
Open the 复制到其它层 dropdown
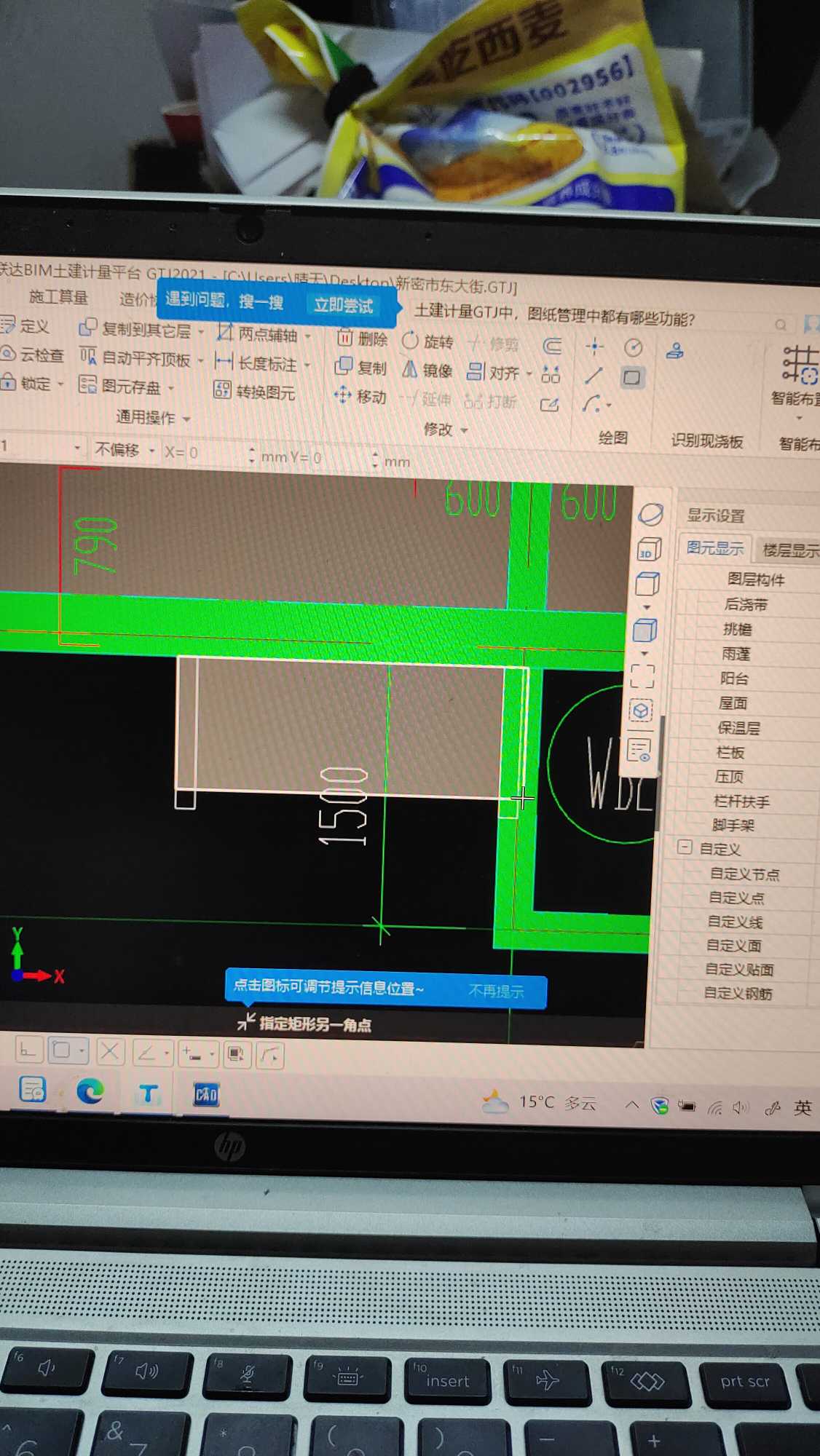click(x=201, y=332)
